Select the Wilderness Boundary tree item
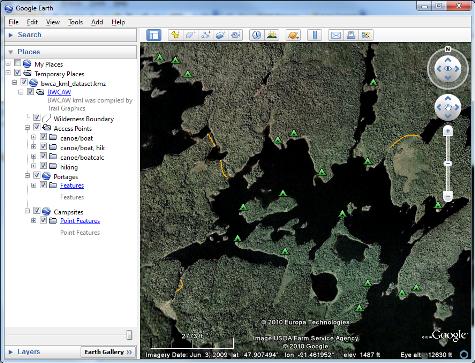475x363 pixels. (x=84, y=119)
